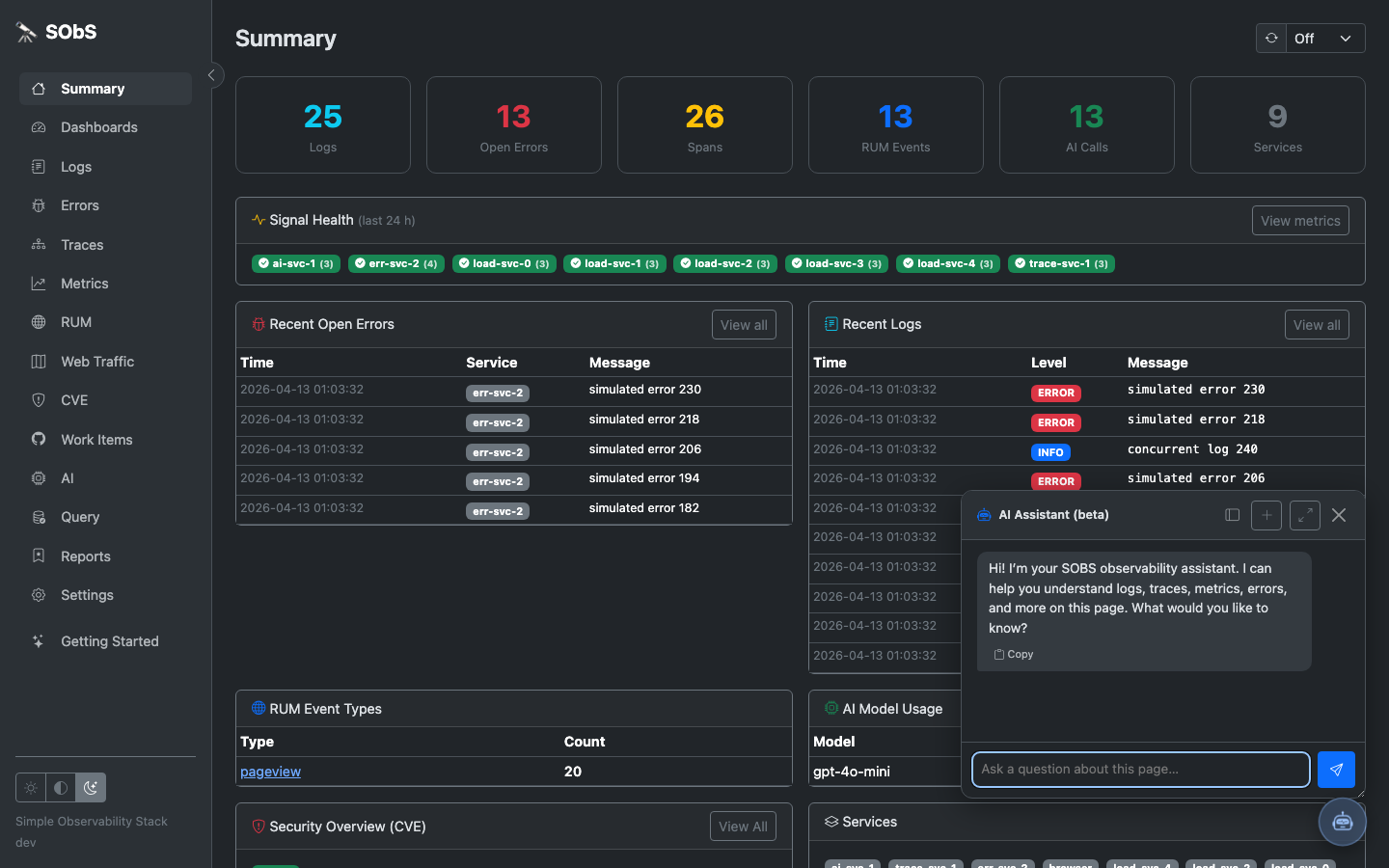Collapse the sidebar with the chevron button

[212, 75]
